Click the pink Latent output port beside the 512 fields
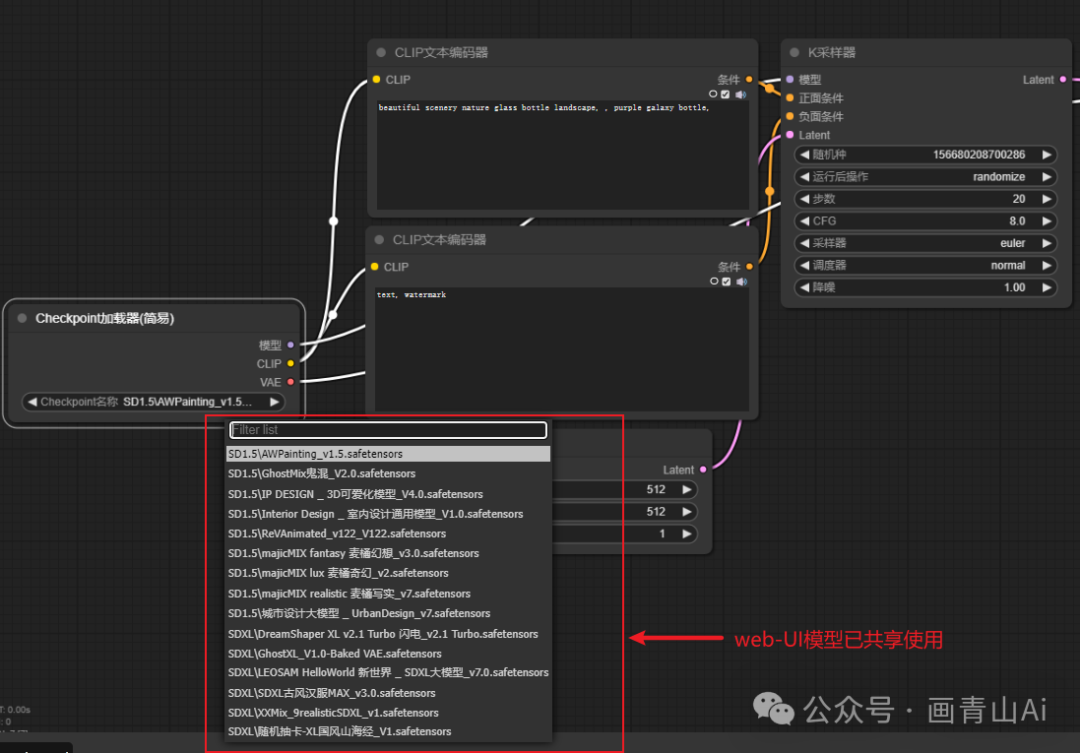 click(703, 469)
